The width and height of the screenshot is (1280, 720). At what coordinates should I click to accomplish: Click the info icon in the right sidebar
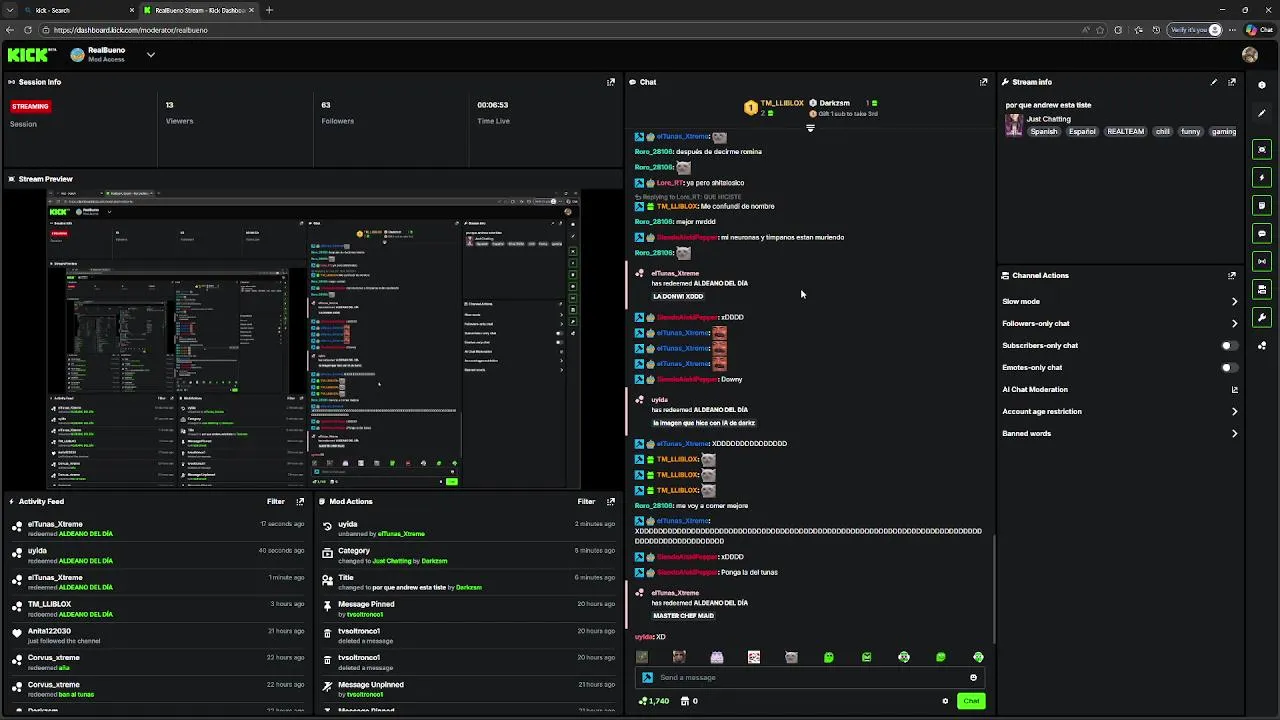(x=1262, y=83)
